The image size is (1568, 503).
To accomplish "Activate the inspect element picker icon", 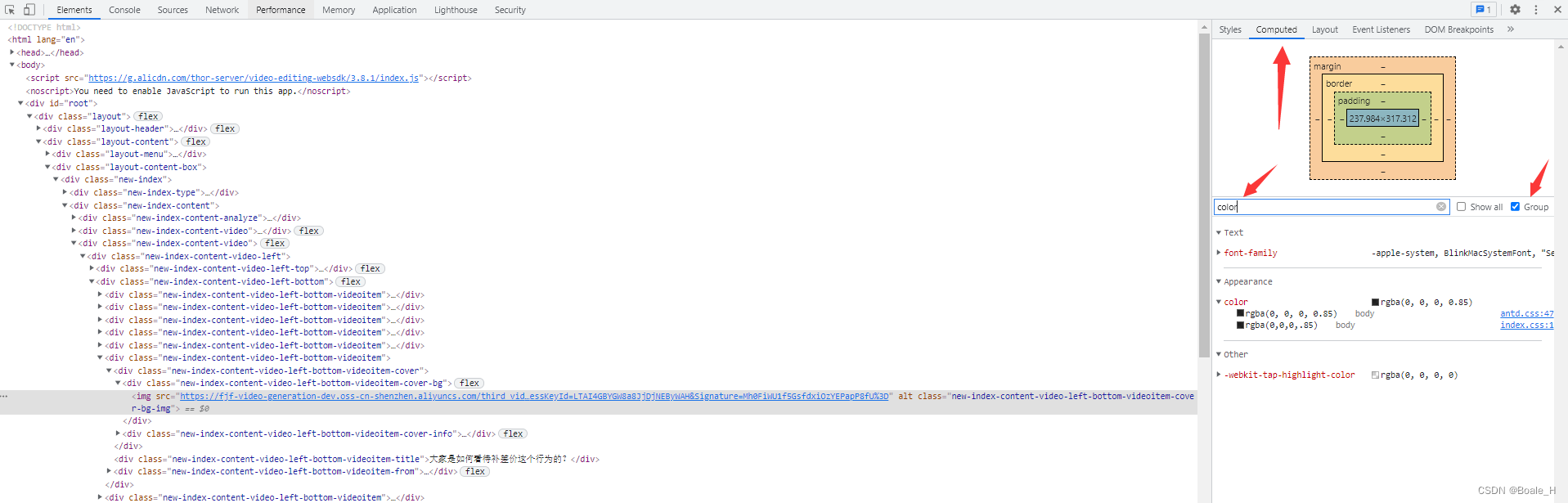I will tap(10, 10).
